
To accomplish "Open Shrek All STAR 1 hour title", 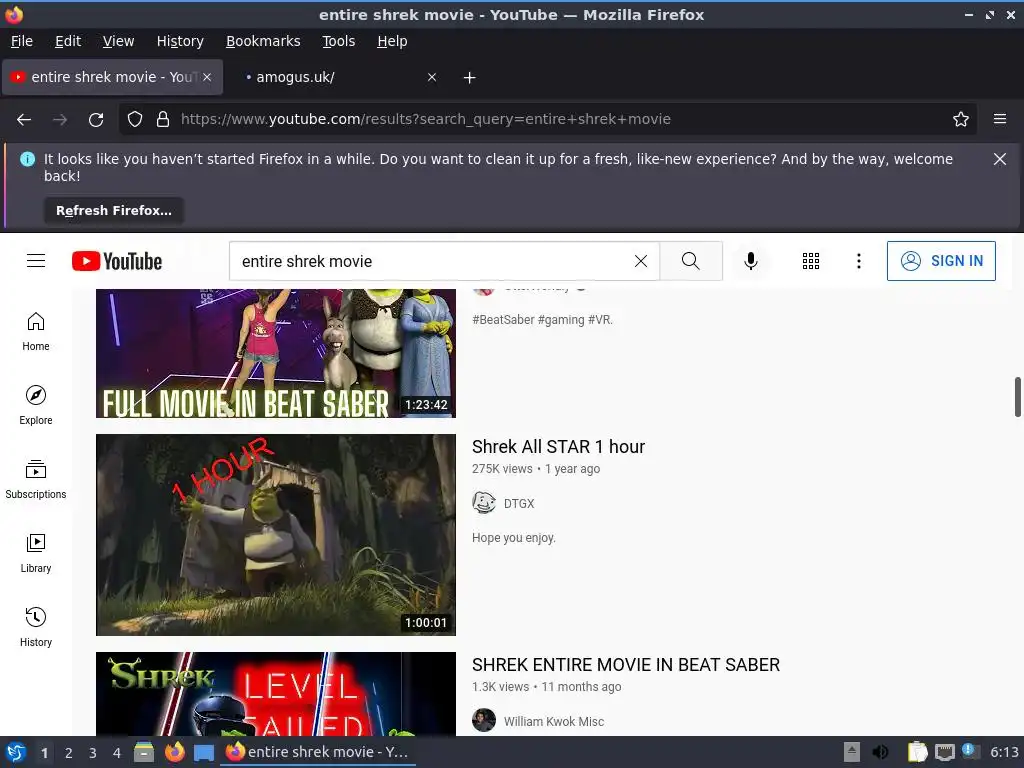I will pyautogui.click(x=558, y=447).
